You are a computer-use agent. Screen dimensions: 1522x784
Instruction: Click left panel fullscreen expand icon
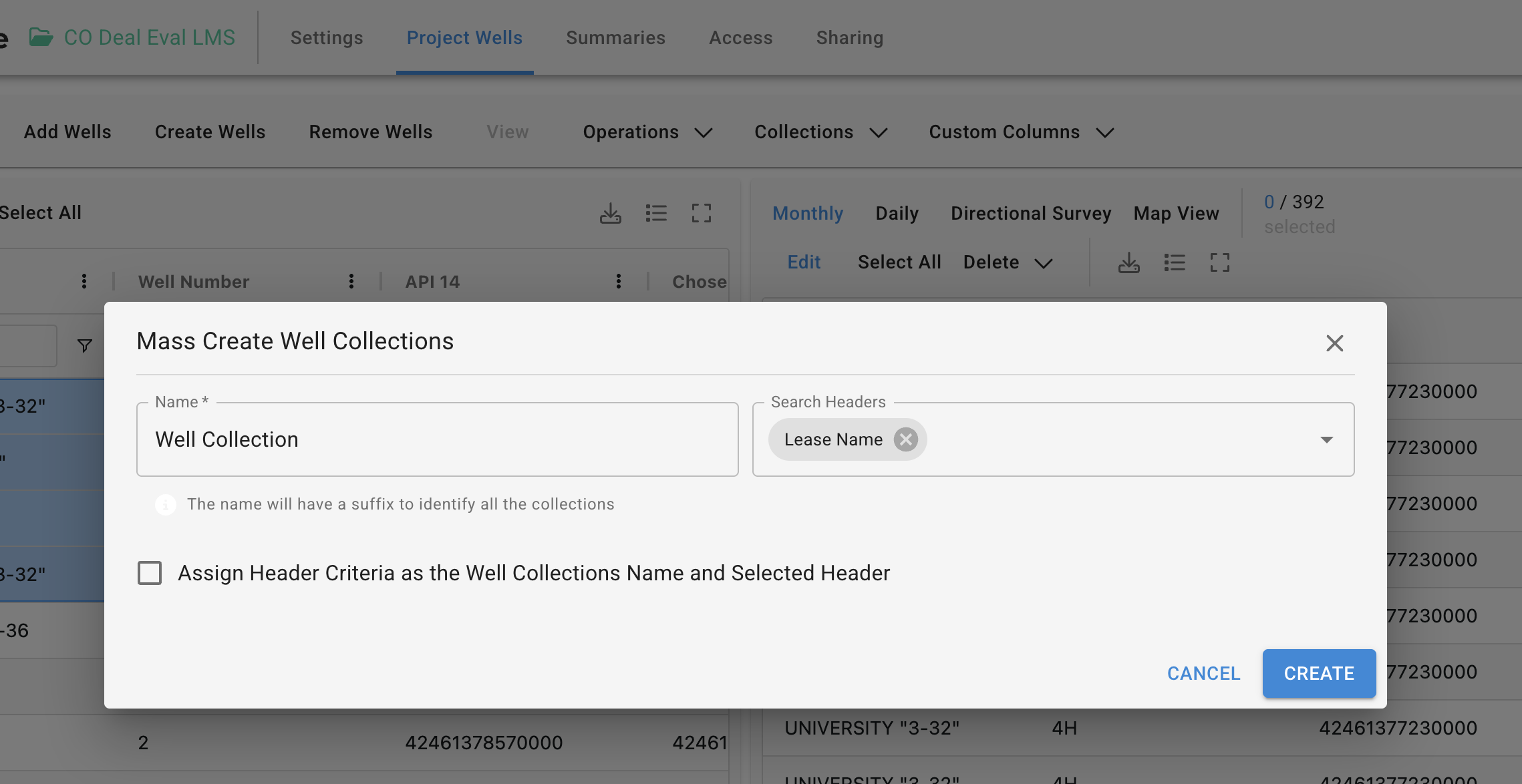click(x=701, y=213)
